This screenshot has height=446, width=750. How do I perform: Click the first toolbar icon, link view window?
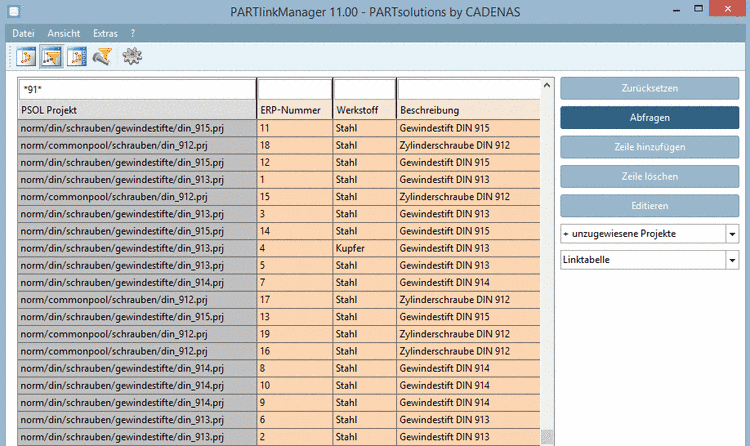(x=26, y=56)
